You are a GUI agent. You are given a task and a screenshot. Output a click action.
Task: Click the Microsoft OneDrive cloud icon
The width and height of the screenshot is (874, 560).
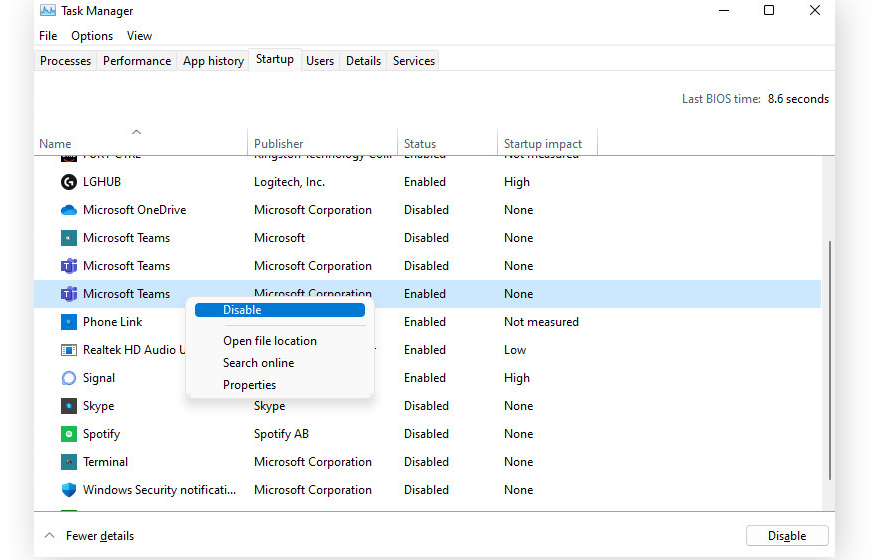(x=69, y=210)
